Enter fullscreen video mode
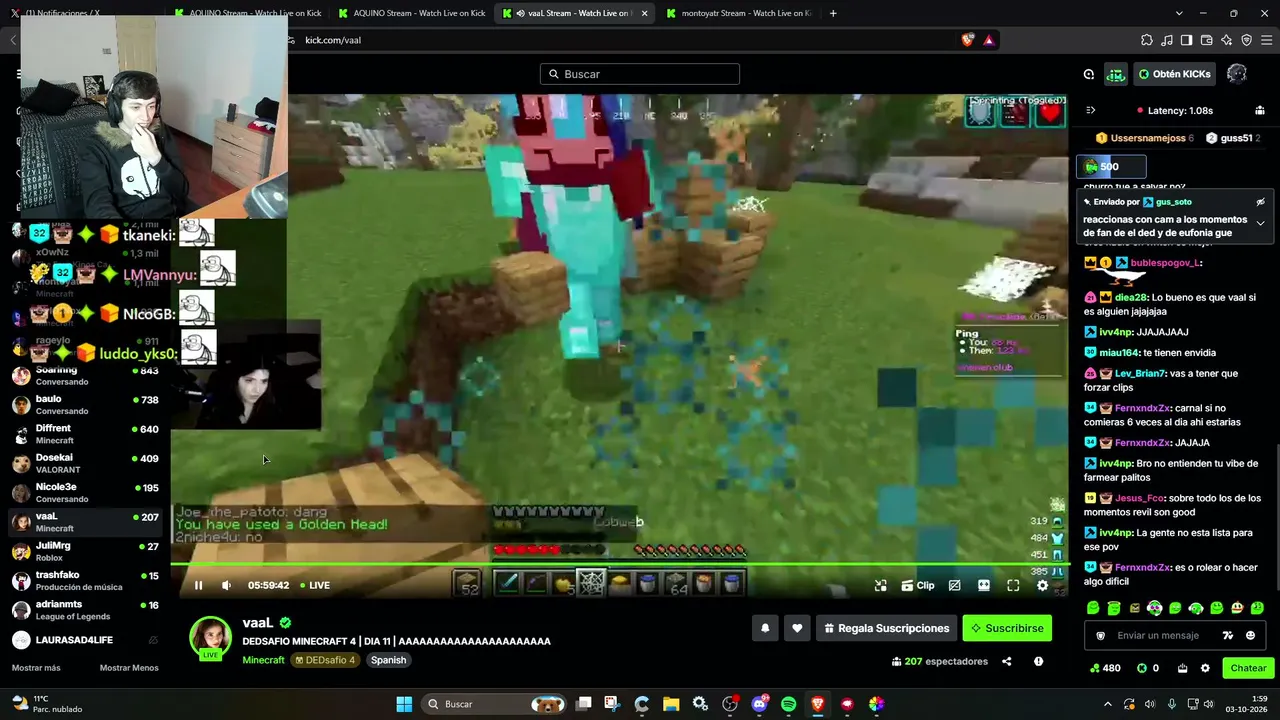The image size is (1280, 720). (1013, 585)
